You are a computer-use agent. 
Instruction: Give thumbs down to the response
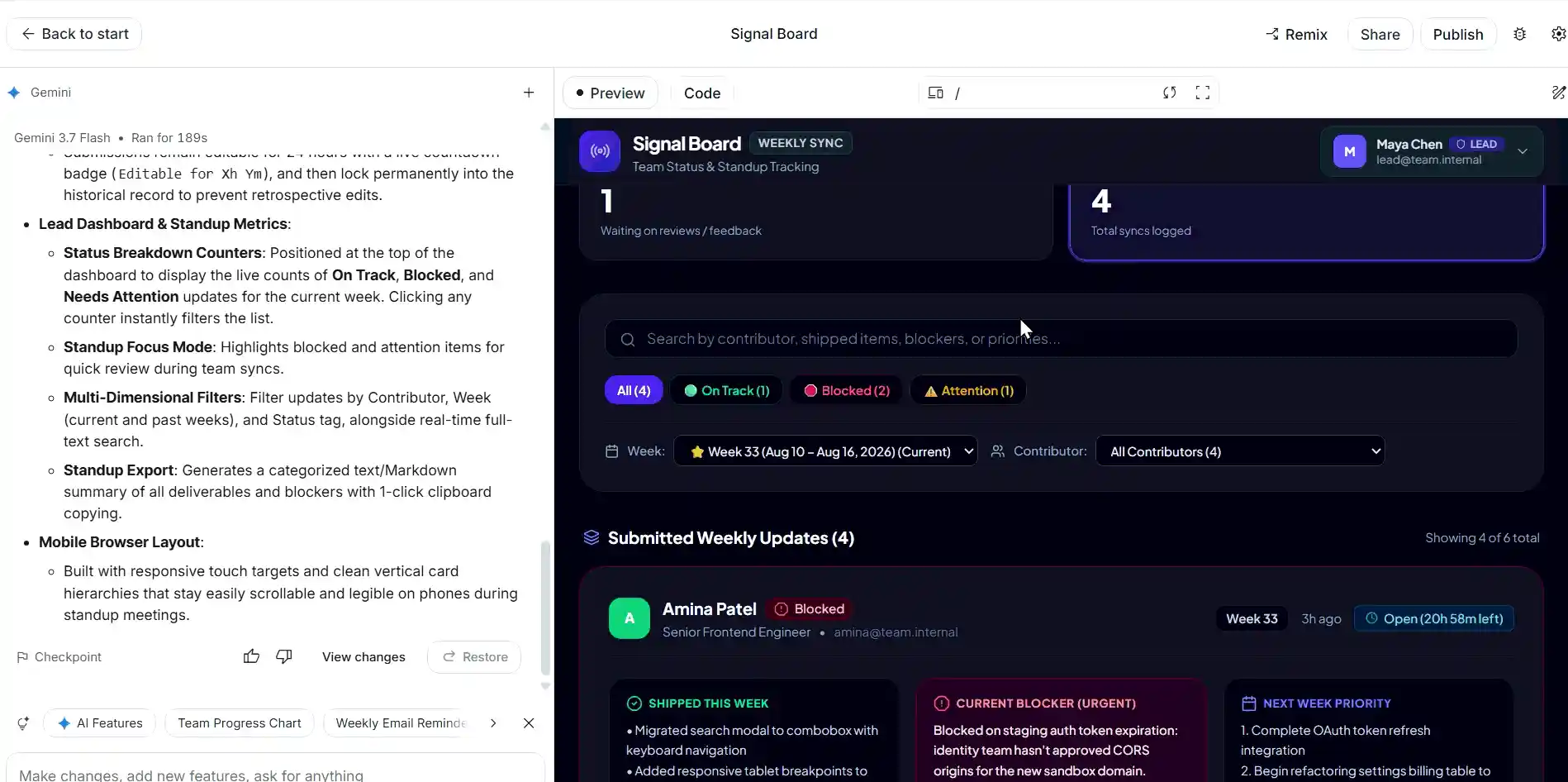pyautogui.click(x=284, y=656)
